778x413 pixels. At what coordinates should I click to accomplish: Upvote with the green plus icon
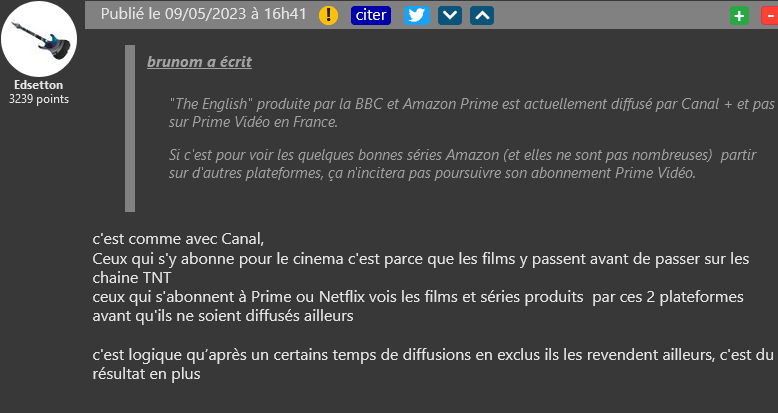pyautogui.click(x=740, y=15)
